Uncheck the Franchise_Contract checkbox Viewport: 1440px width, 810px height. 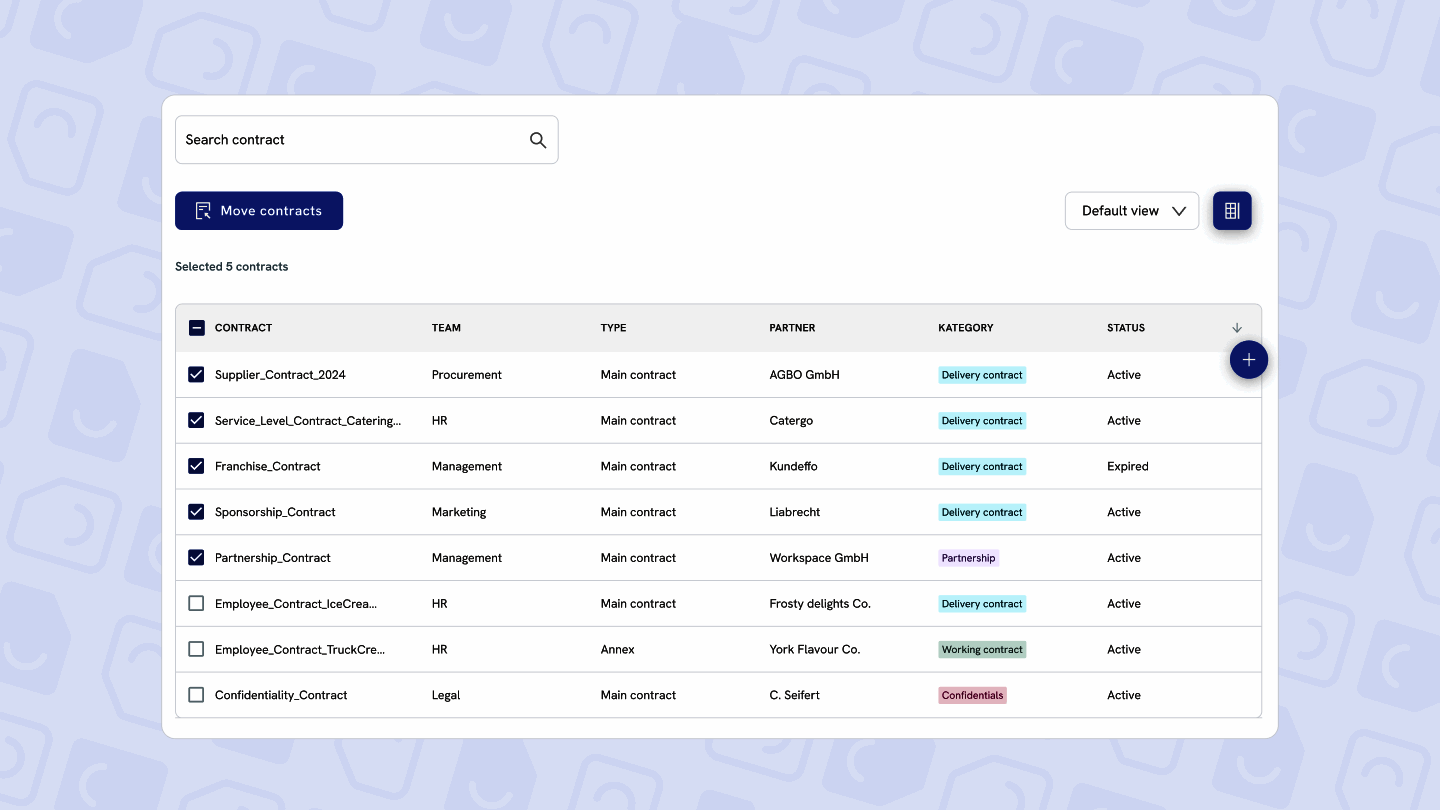tap(196, 466)
